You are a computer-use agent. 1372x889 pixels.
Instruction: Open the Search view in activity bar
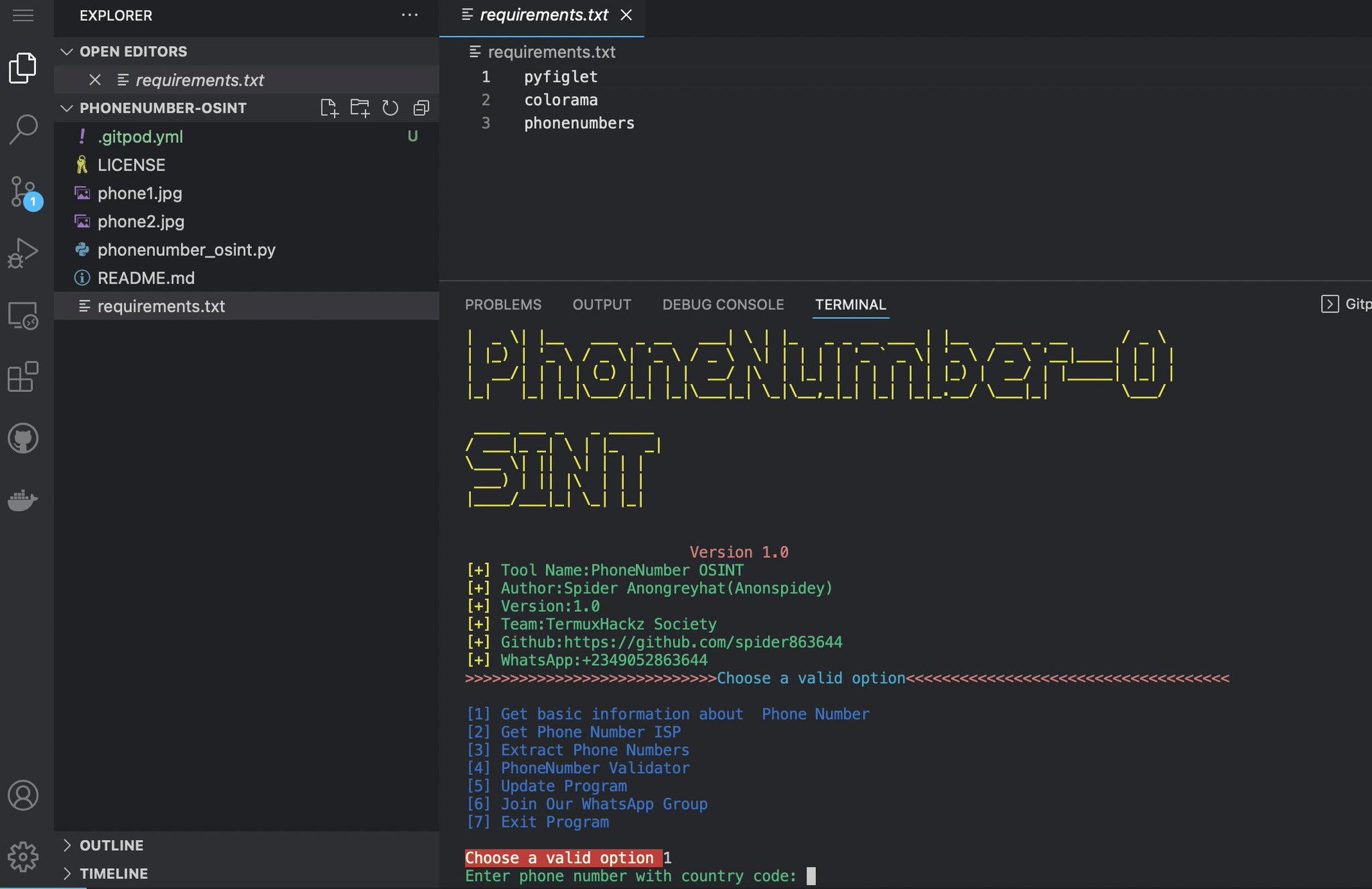(x=23, y=129)
